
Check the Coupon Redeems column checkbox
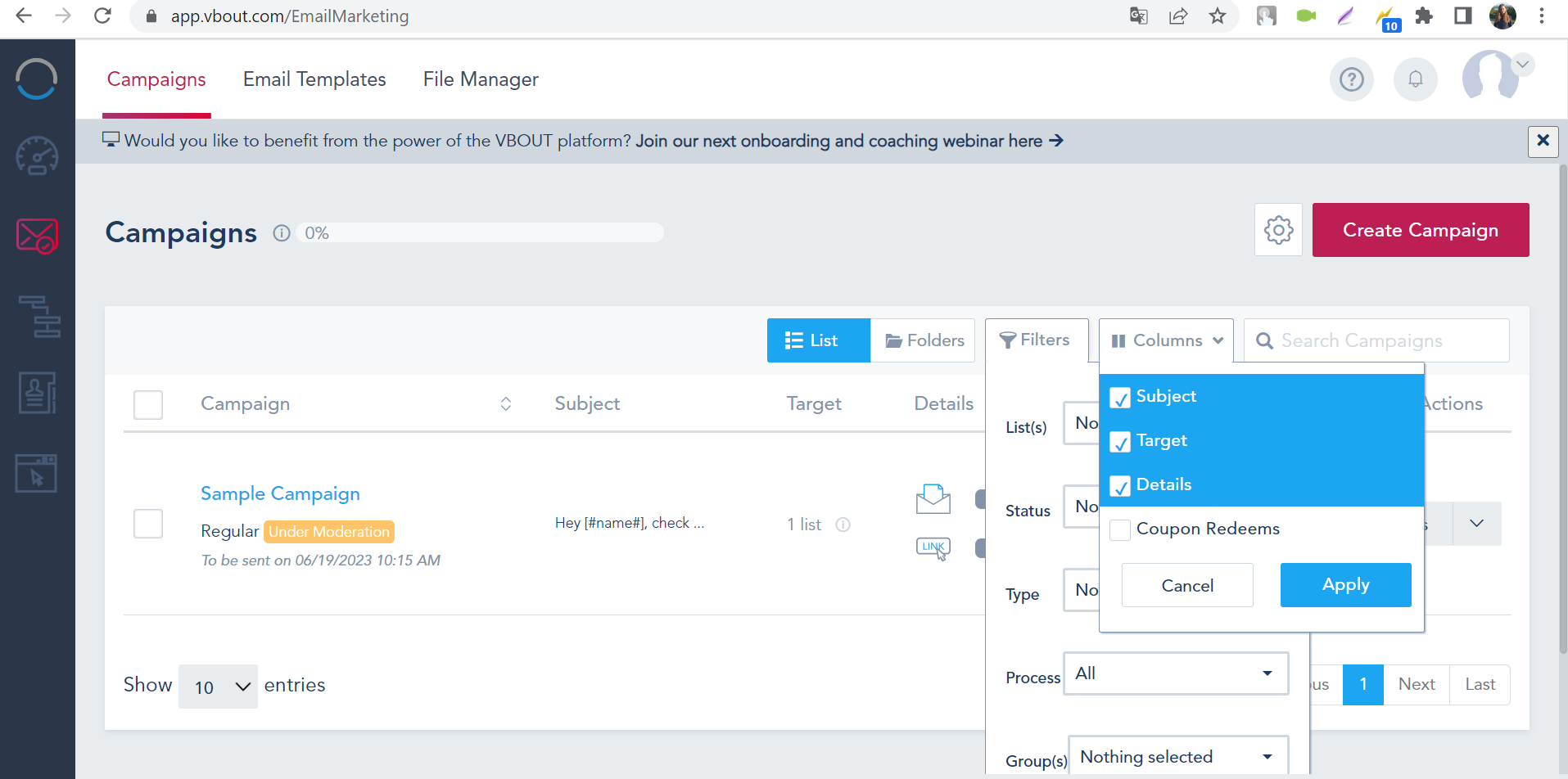coord(1120,529)
